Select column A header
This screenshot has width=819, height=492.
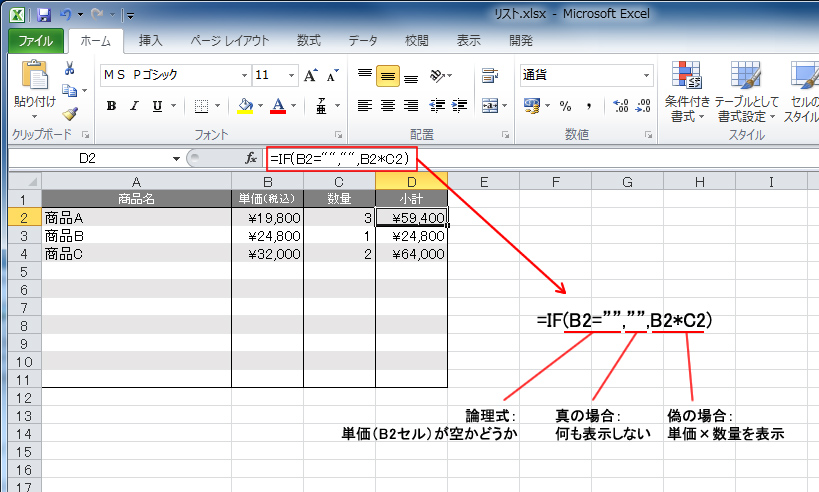(136, 182)
